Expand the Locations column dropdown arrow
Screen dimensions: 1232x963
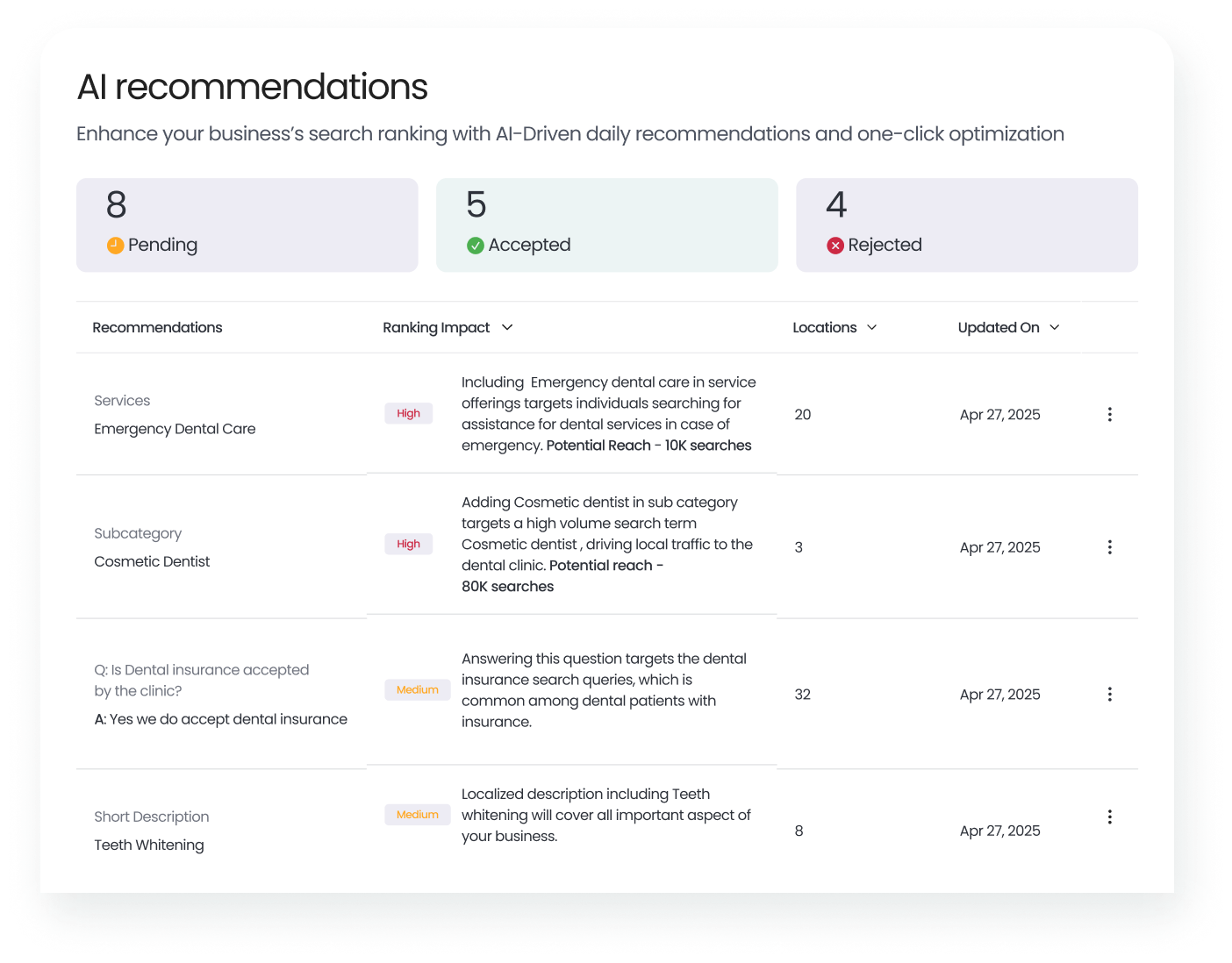[x=871, y=327]
